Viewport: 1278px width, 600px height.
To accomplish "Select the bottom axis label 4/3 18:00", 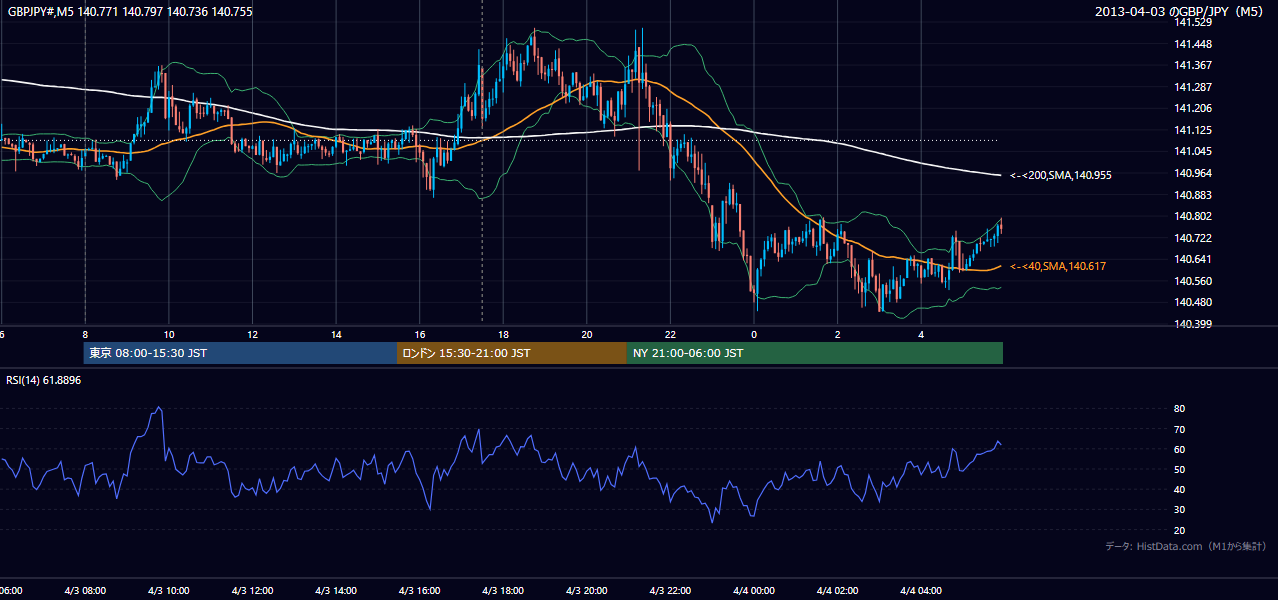I will [x=504, y=591].
